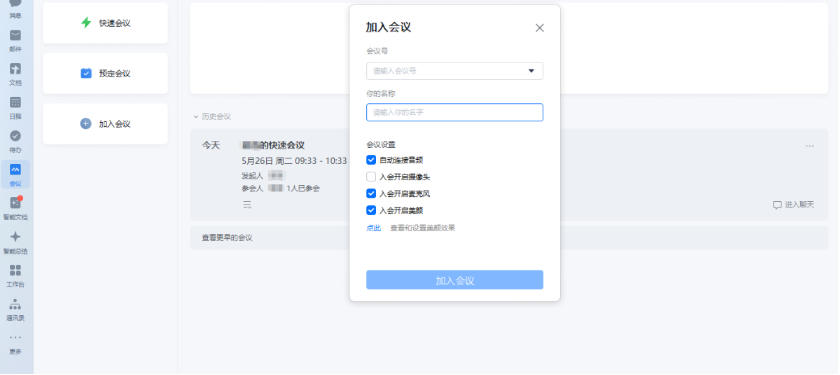Image resolution: width=840 pixels, height=375 pixels.
Task: Enable the 入会开启摄像头 checkbox
Action: pos(371,177)
